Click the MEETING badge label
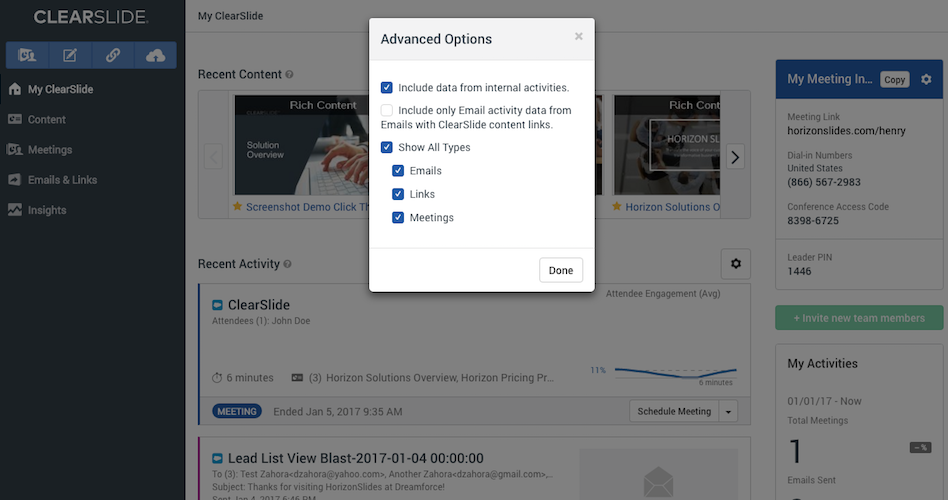 click(x=237, y=411)
